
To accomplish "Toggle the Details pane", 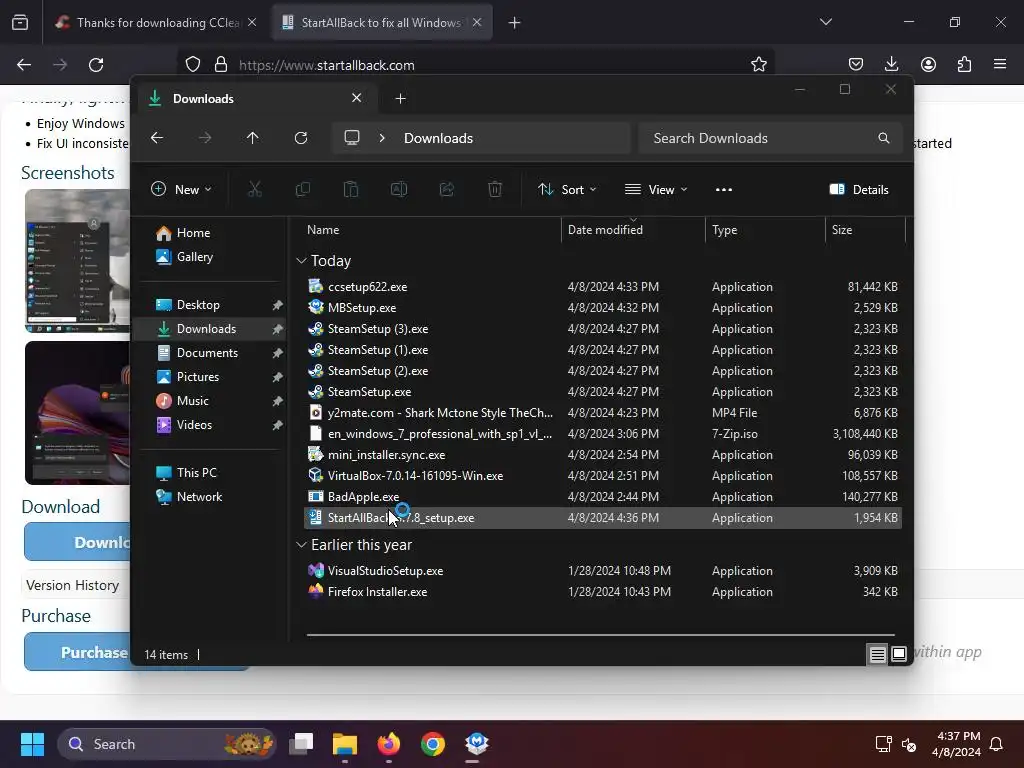I will click(x=859, y=189).
